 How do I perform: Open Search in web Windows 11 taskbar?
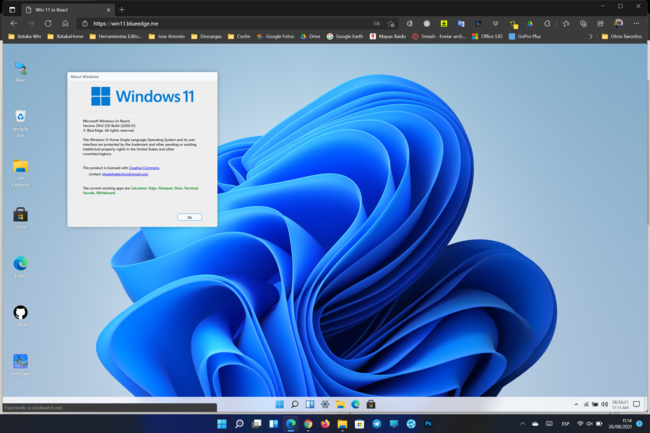click(x=295, y=404)
